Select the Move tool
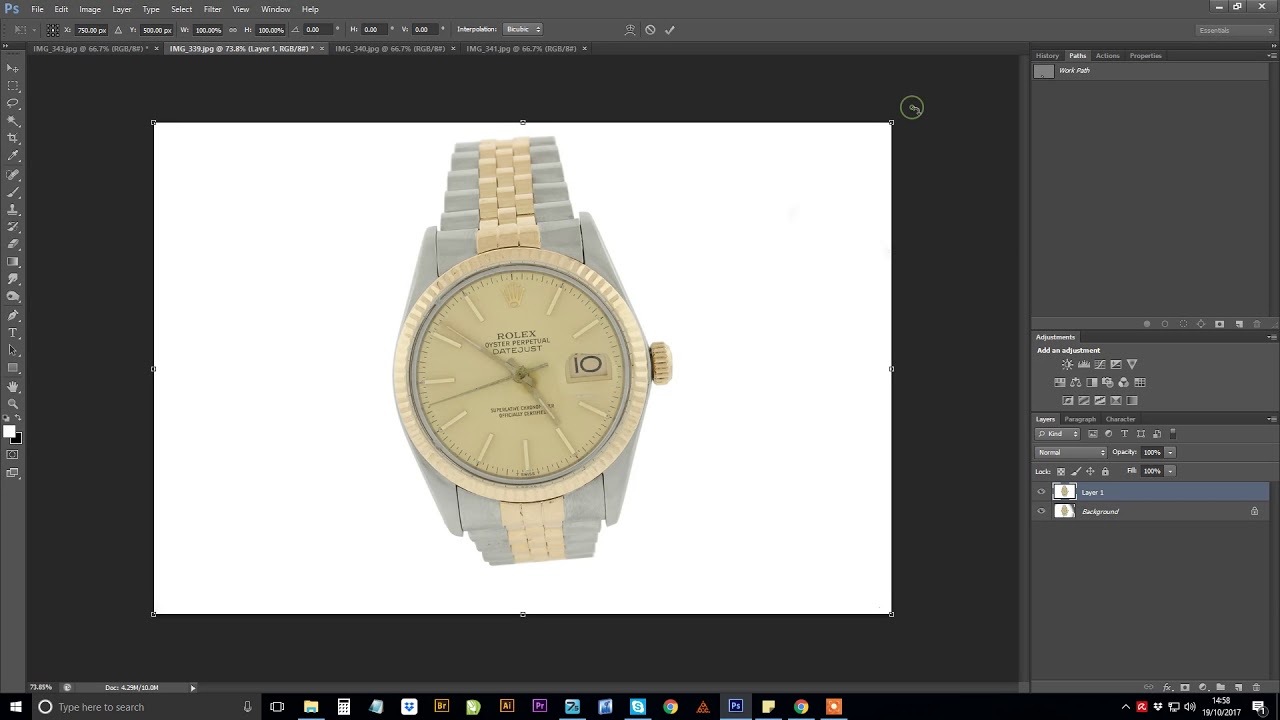Image resolution: width=1280 pixels, height=720 pixels. pos(13,67)
